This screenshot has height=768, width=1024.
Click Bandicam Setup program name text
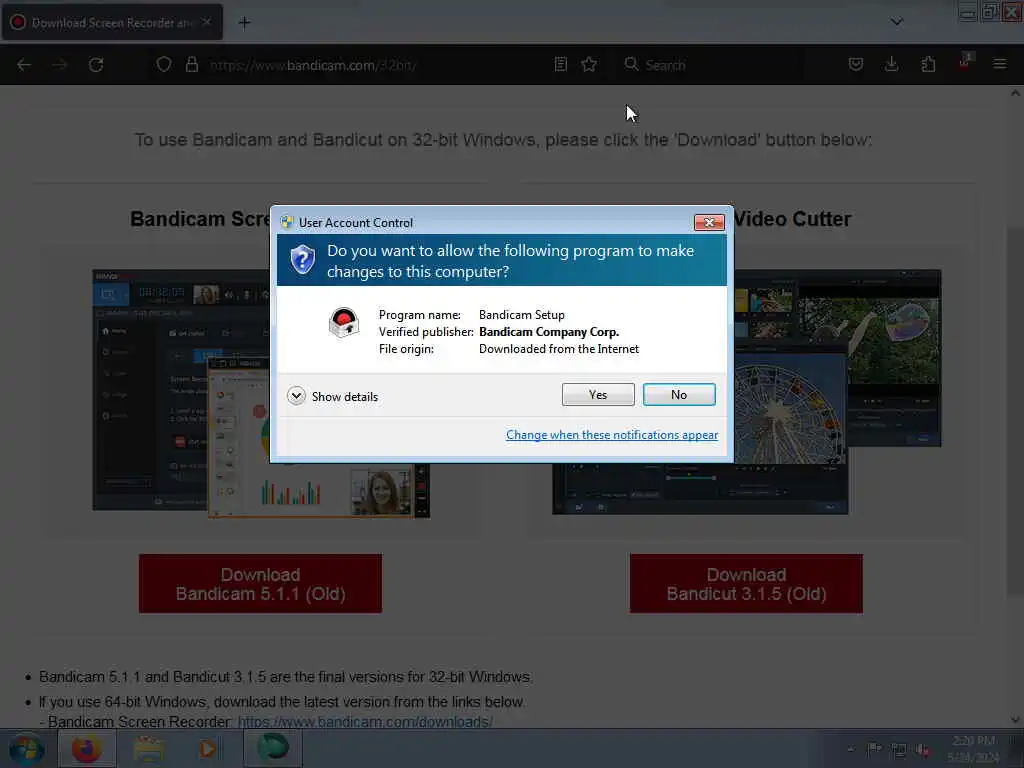(x=521, y=315)
